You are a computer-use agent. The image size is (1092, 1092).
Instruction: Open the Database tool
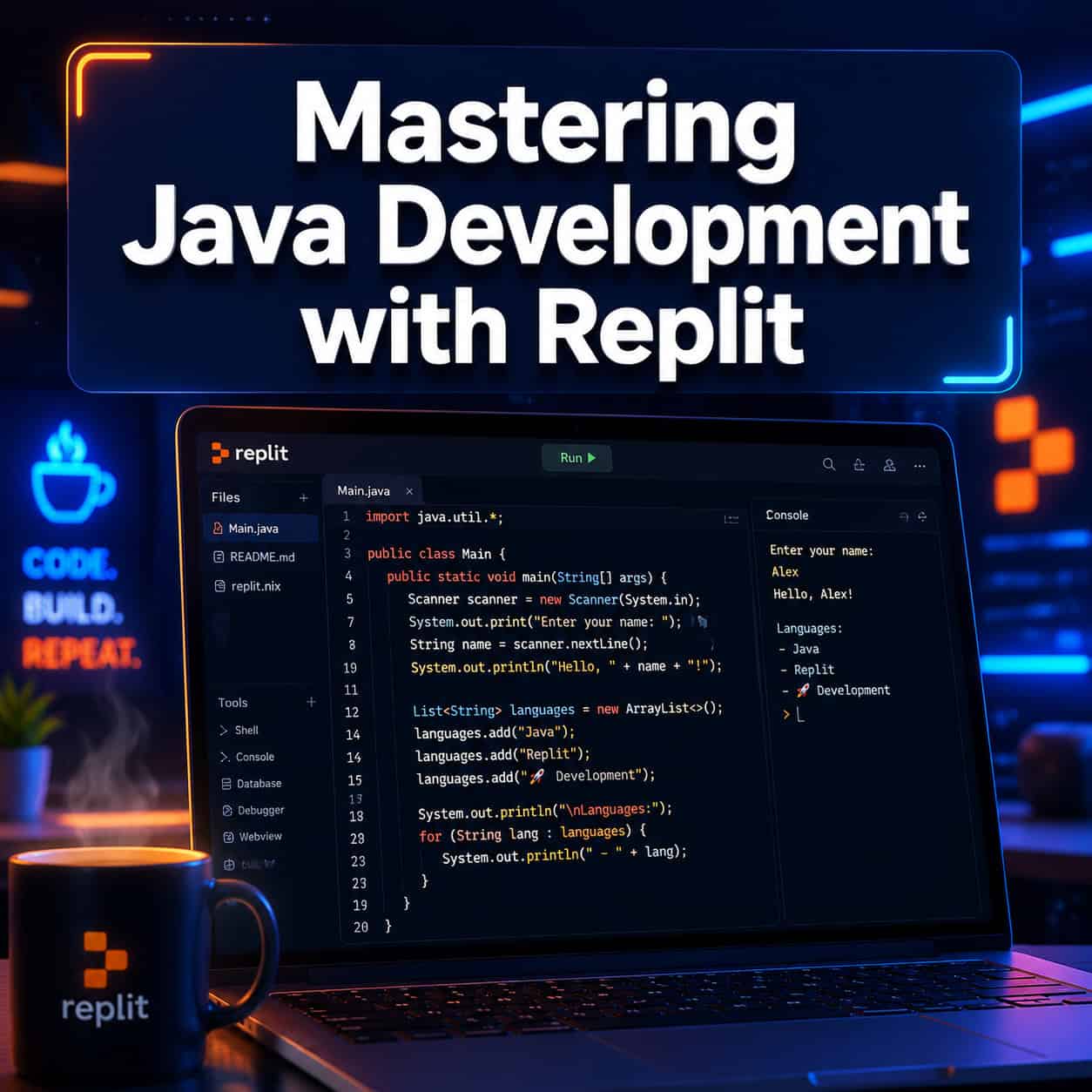[252, 783]
